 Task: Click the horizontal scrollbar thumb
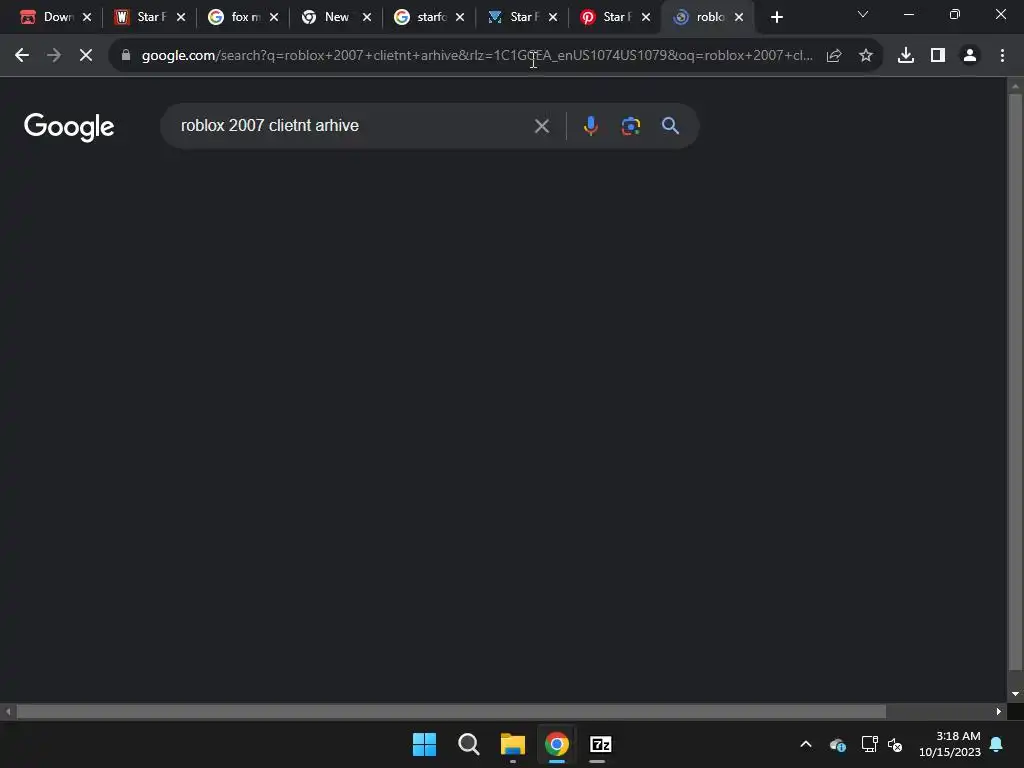(451, 711)
